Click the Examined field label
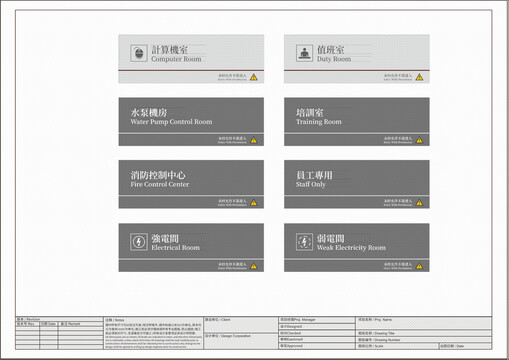This screenshot has width=509, height=360. (291, 339)
